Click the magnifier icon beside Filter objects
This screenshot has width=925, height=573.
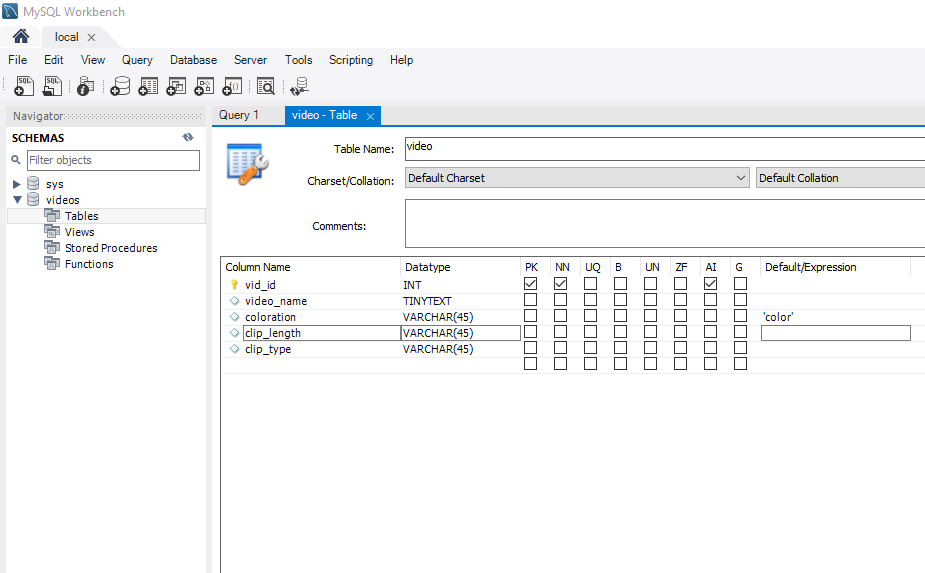tap(16, 160)
